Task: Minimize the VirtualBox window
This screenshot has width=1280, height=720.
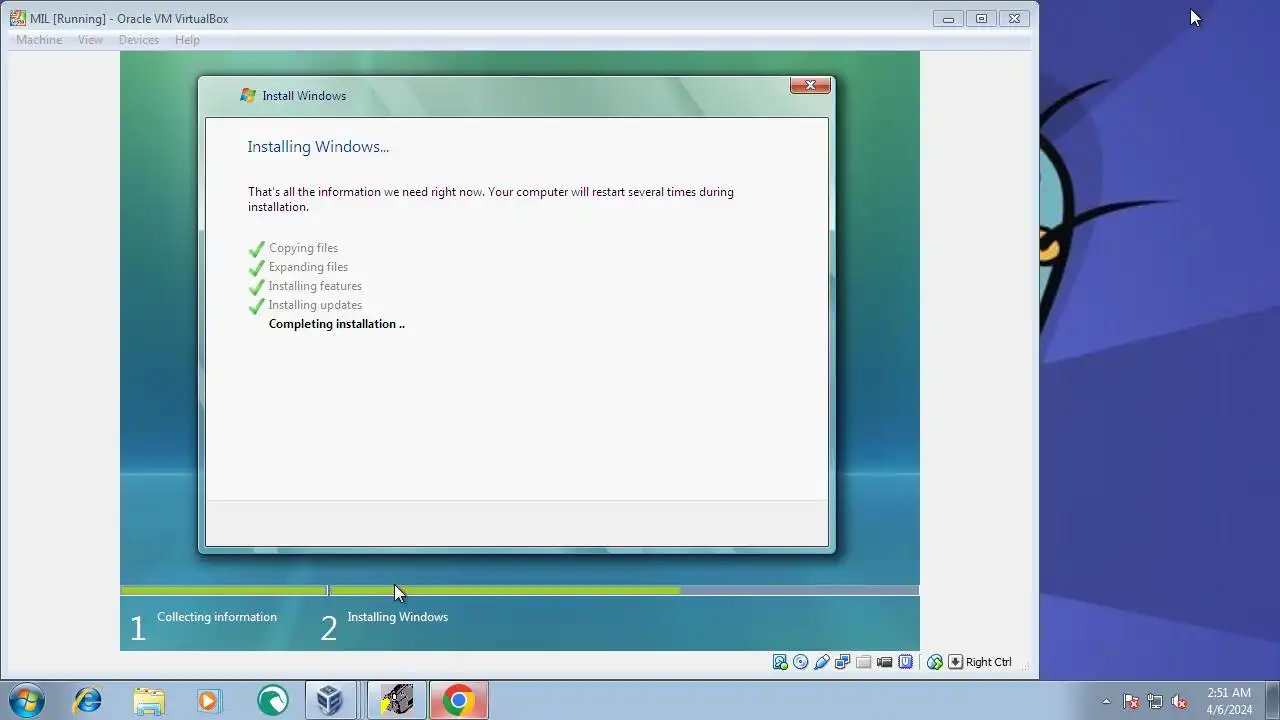Action: click(x=948, y=18)
